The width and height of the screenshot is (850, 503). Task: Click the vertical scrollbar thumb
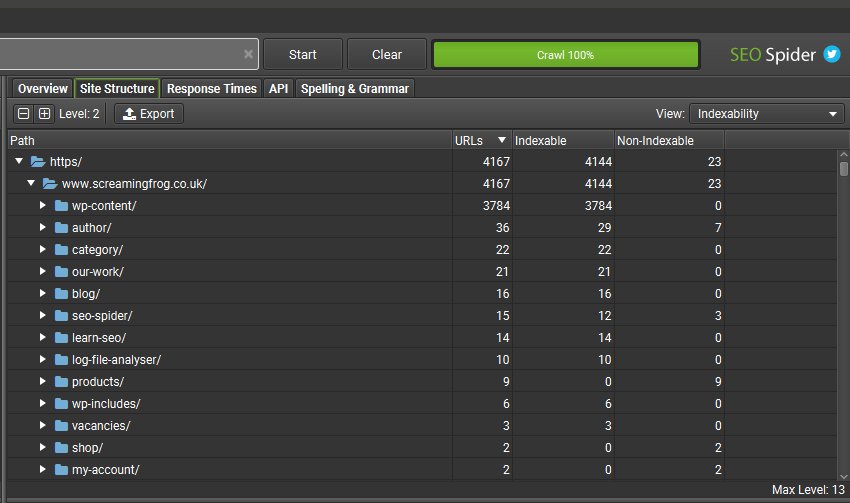(843, 169)
